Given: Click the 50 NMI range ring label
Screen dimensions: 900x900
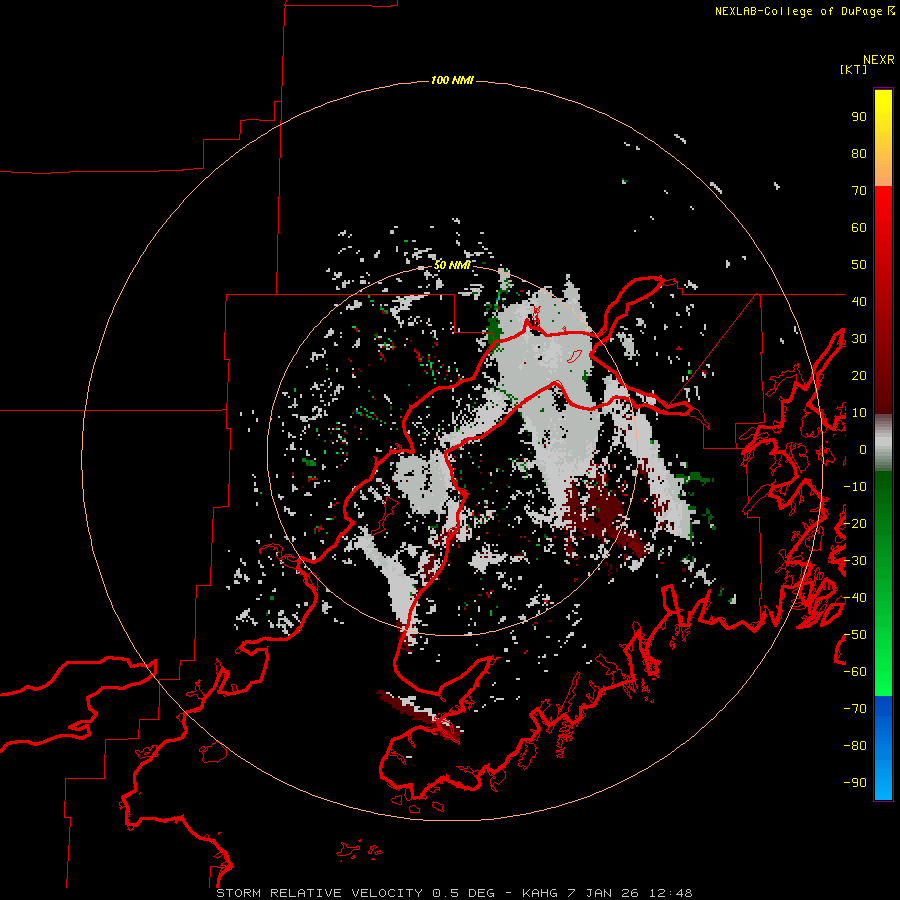Looking at the screenshot, I should [x=452, y=265].
